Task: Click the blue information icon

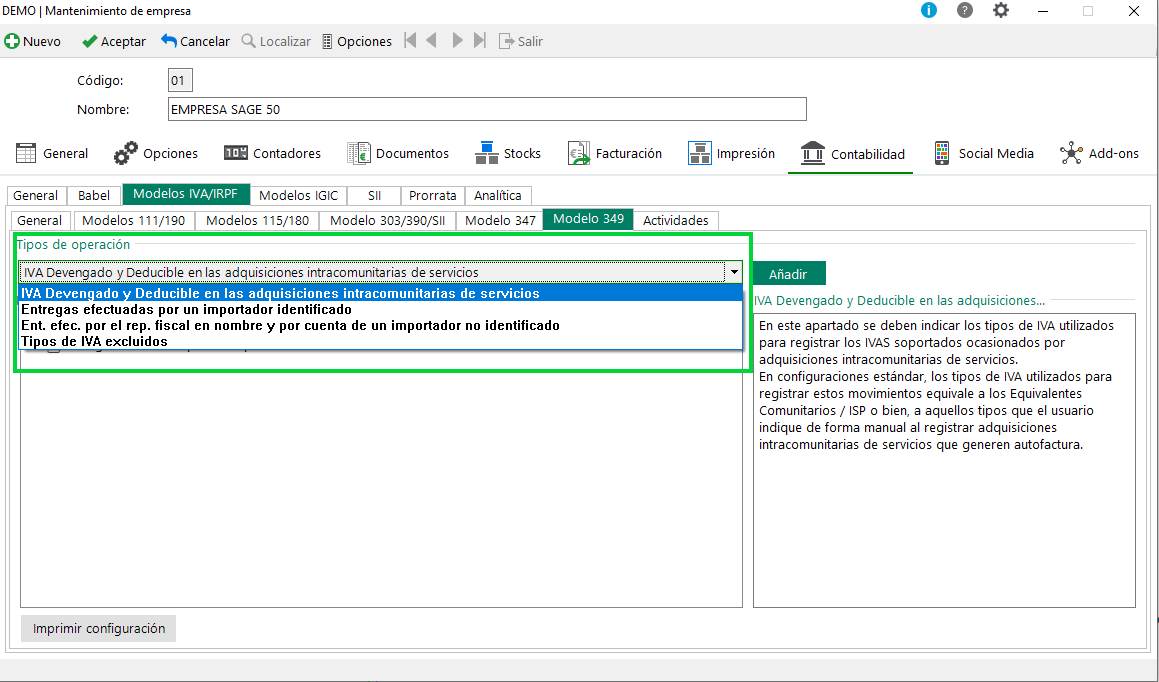Action: pyautogui.click(x=929, y=11)
